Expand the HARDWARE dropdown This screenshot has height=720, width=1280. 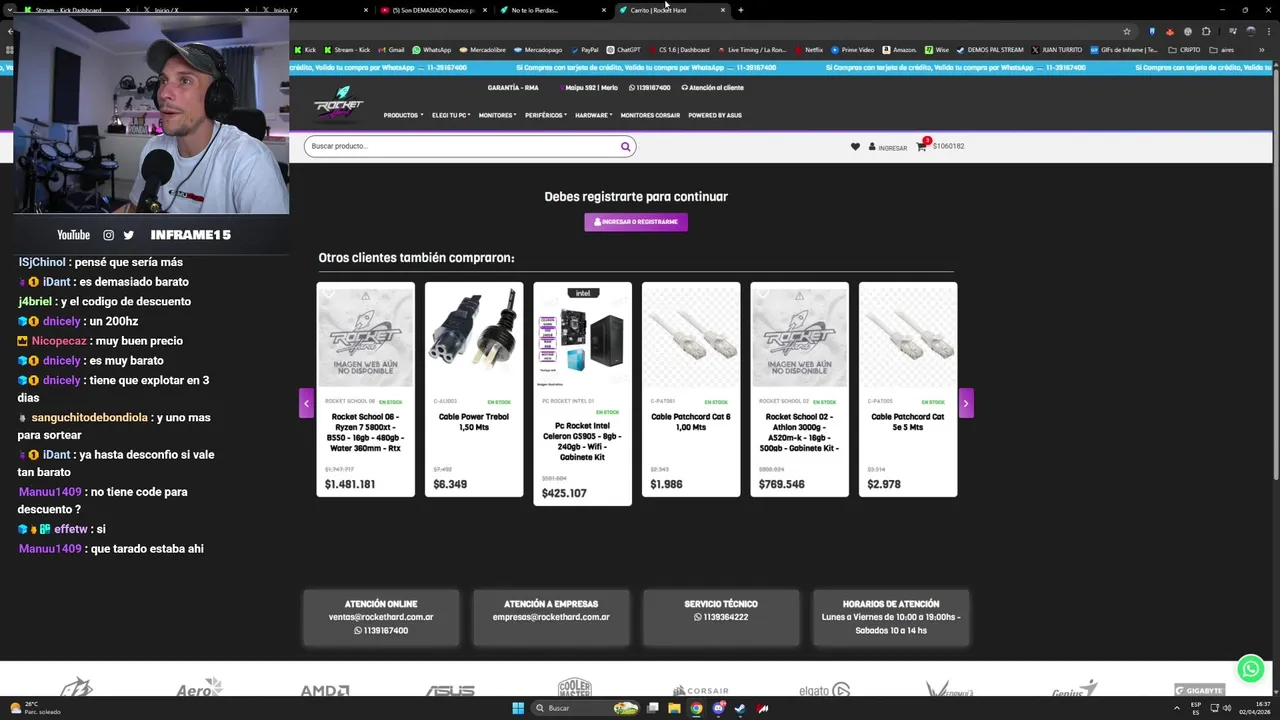coord(594,115)
